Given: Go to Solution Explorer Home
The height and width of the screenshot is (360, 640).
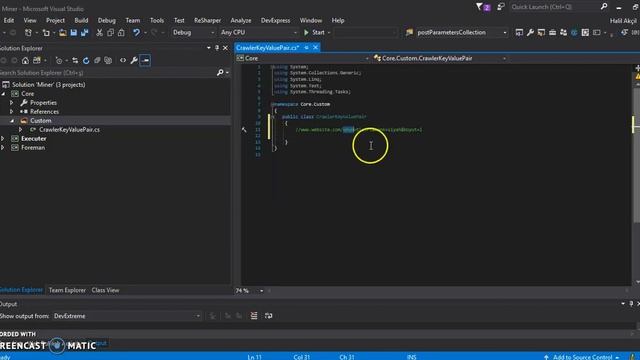Looking at the screenshot, I should pyautogui.click(x=25, y=60).
